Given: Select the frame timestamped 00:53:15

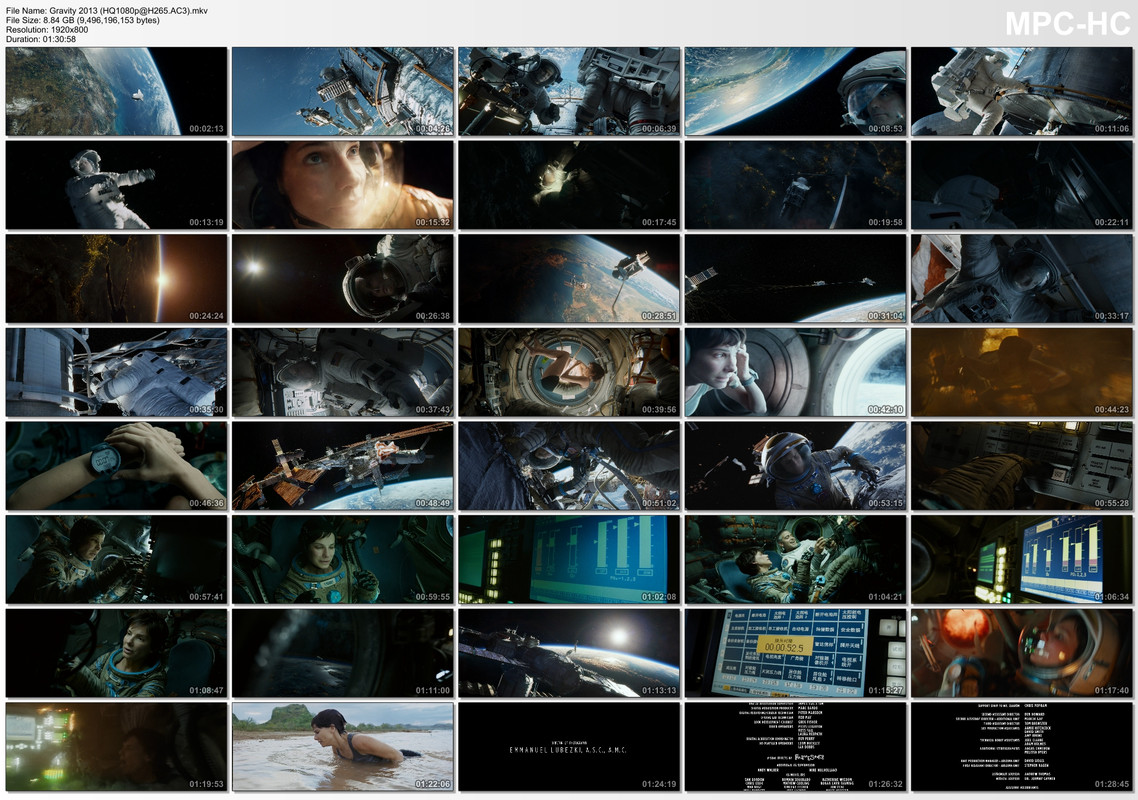Looking at the screenshot, I should click(x=795, y=466).
